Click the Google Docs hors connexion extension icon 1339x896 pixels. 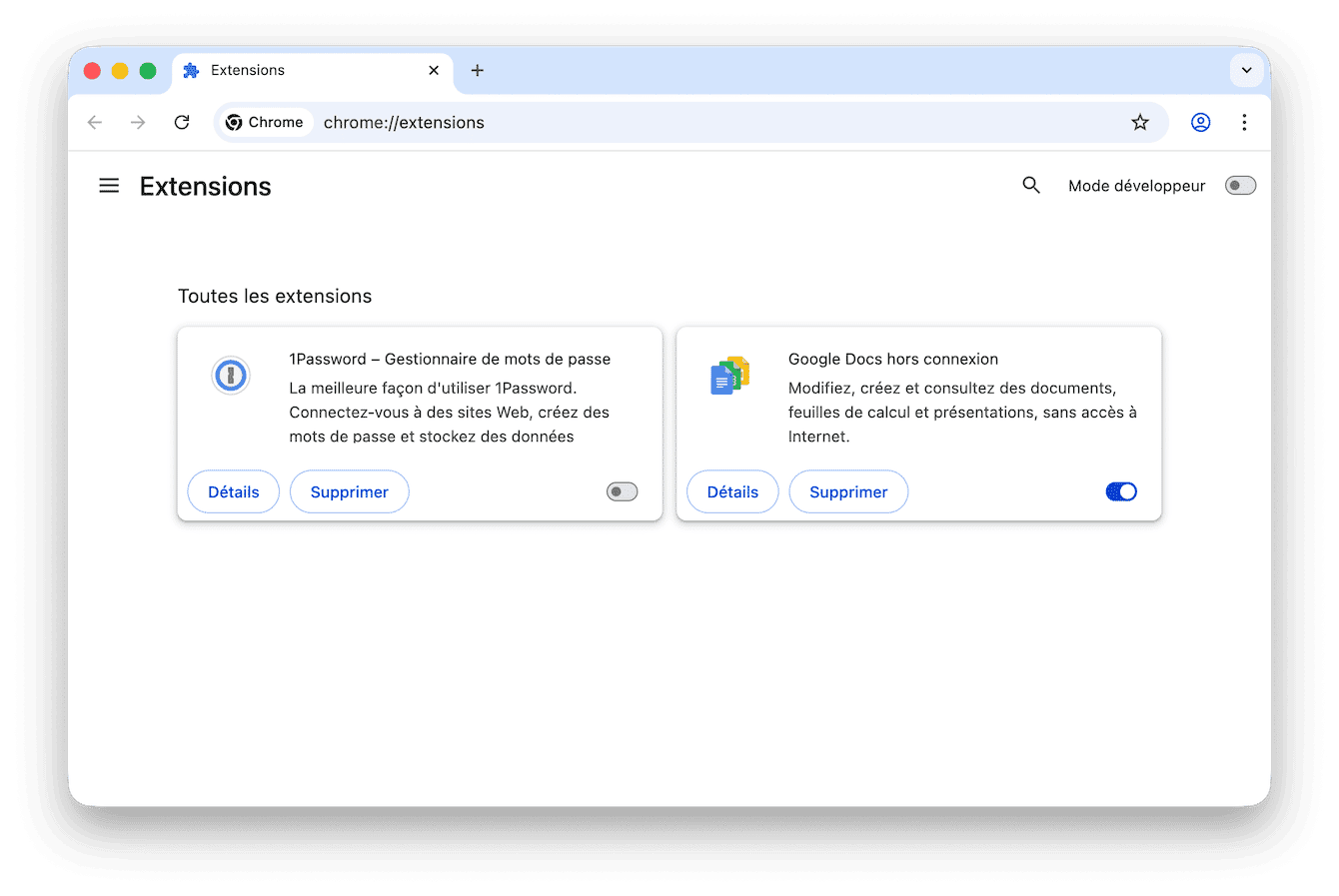(x=730, y=376)
